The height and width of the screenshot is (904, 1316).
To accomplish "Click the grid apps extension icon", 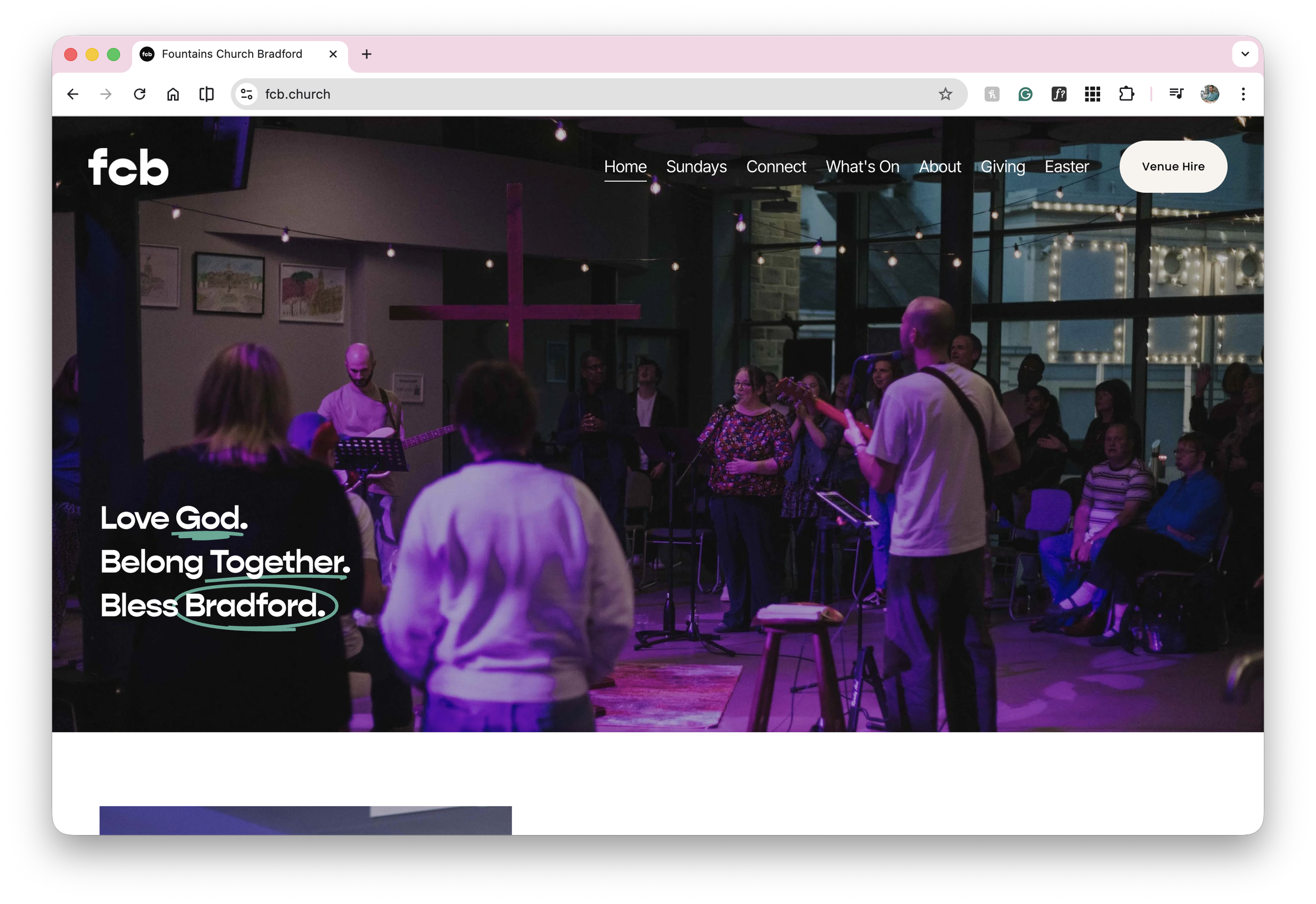I will tap(1092, 94).
